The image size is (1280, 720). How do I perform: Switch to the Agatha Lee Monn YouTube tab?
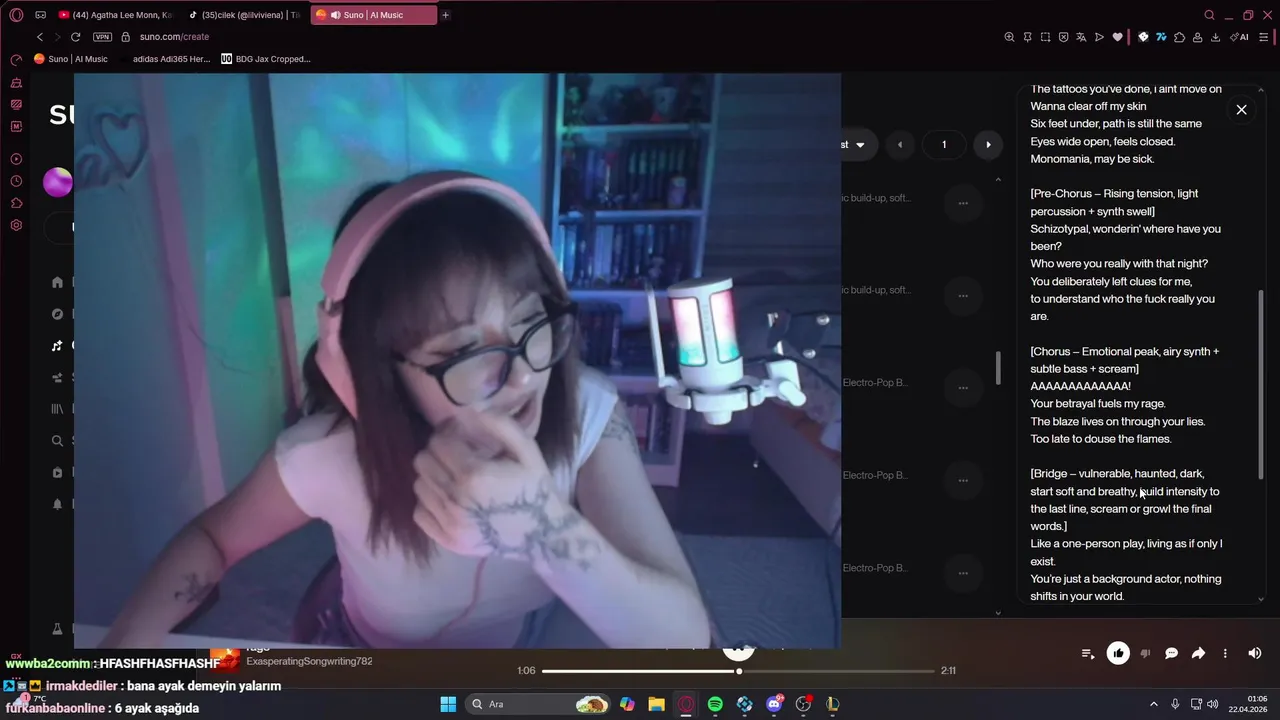(x=116, y=15)
